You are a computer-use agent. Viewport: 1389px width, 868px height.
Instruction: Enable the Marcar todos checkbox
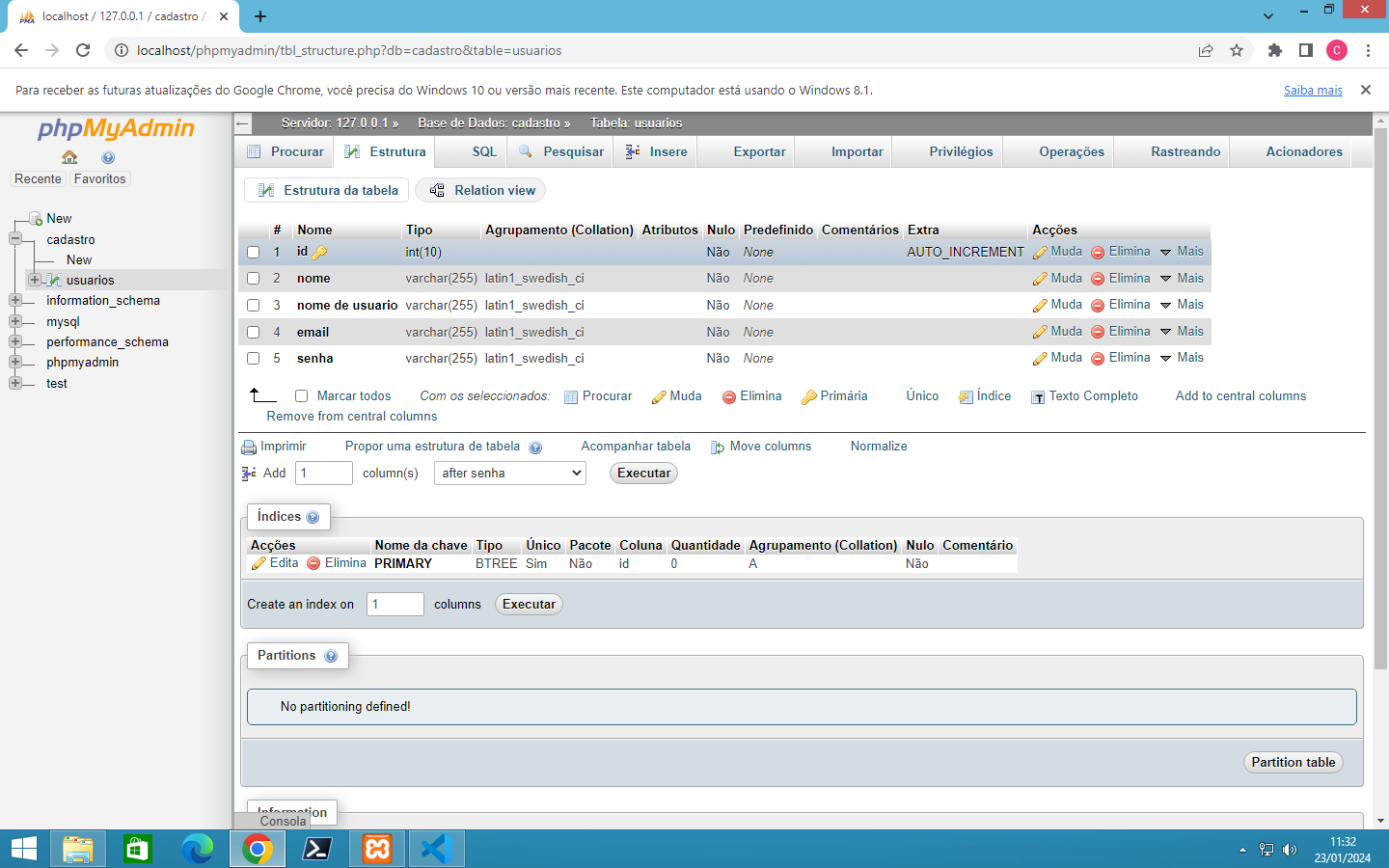[301, 396]
